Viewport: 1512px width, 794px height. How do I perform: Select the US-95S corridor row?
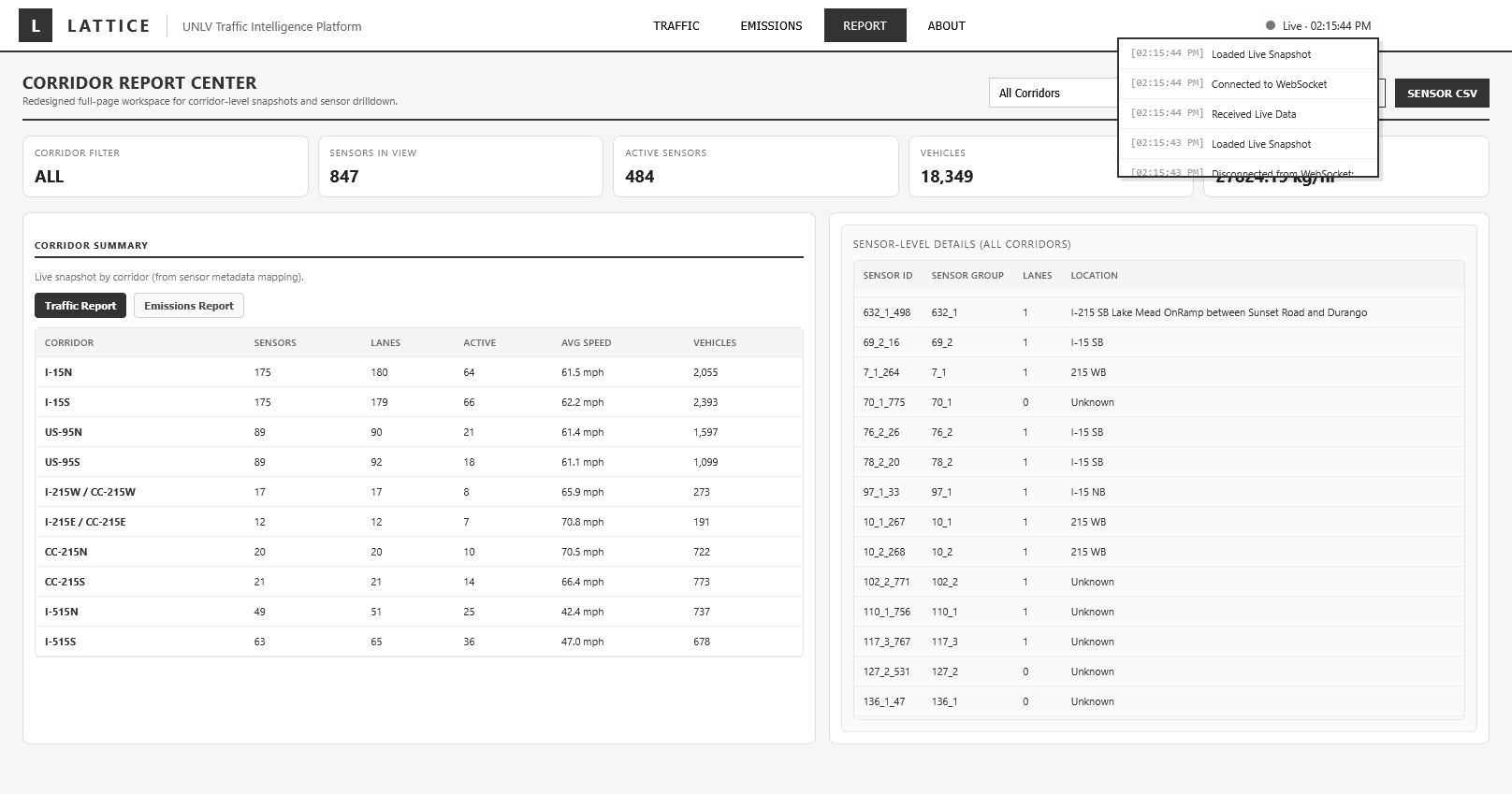coord(418,462)
